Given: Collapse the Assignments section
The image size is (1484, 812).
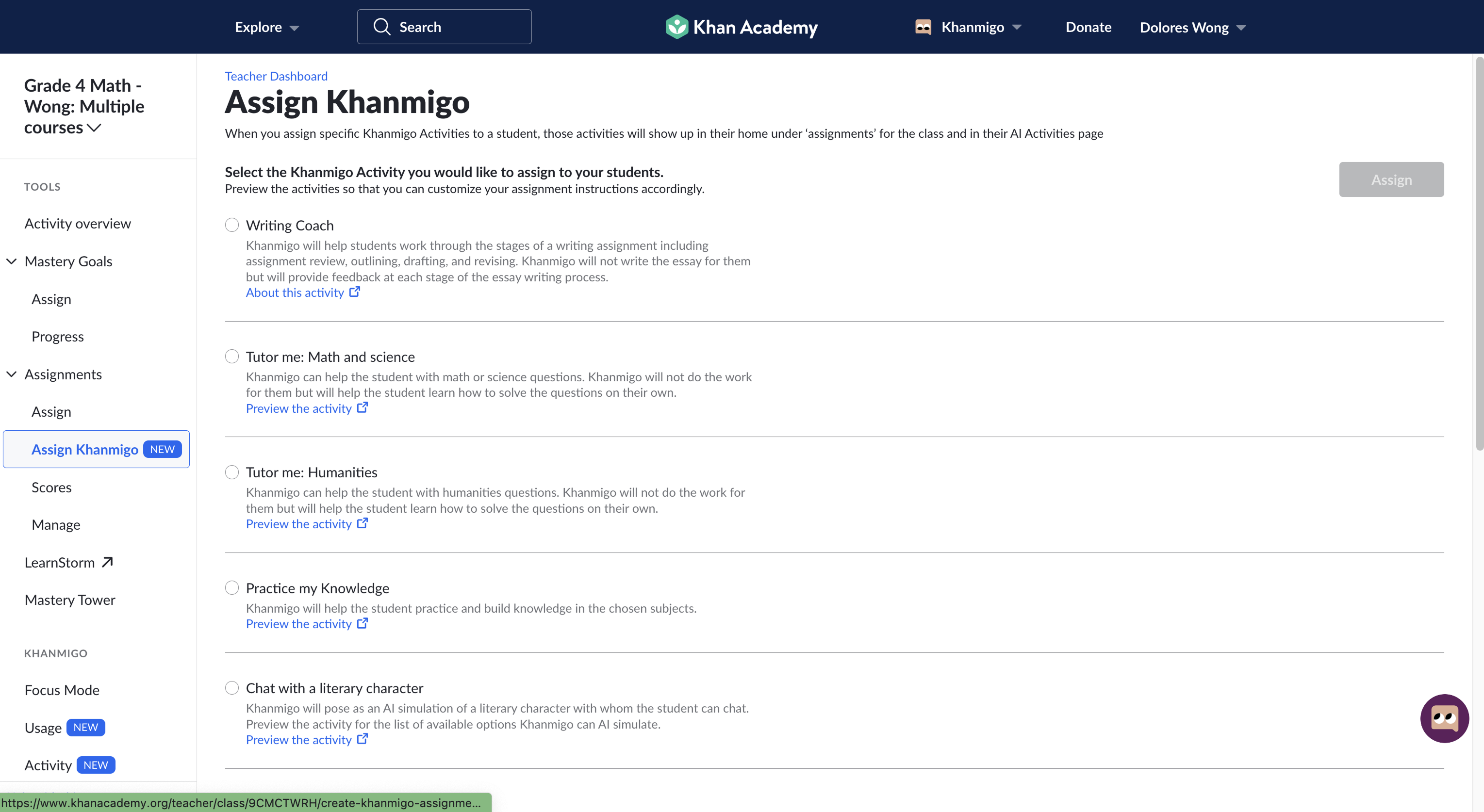Looking at the screenshot, I should (x=12, y=374).
